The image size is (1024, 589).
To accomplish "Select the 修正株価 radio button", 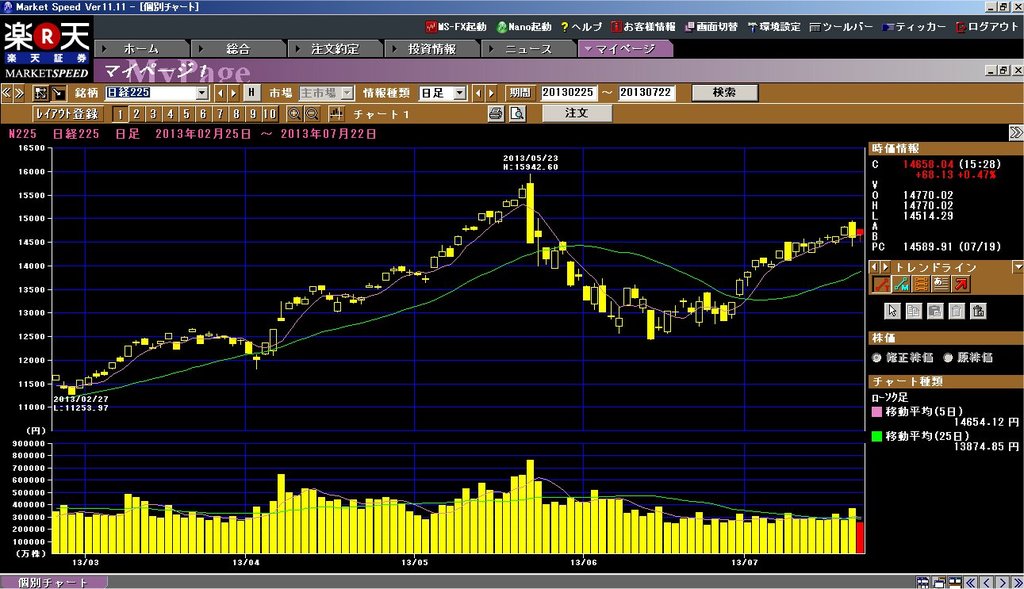I will (x=877, y=357).
